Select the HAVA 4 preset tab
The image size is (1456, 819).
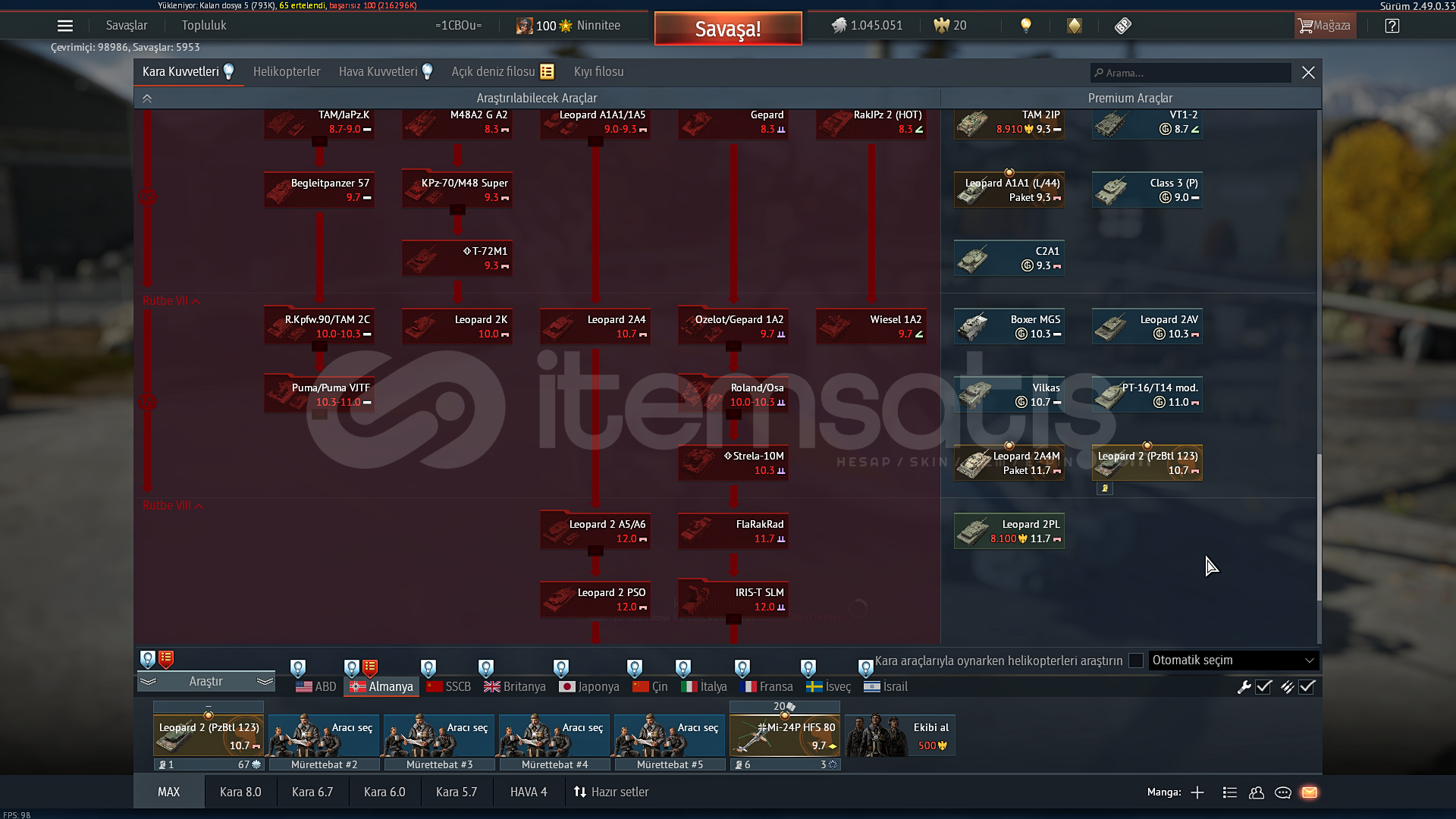529,792
